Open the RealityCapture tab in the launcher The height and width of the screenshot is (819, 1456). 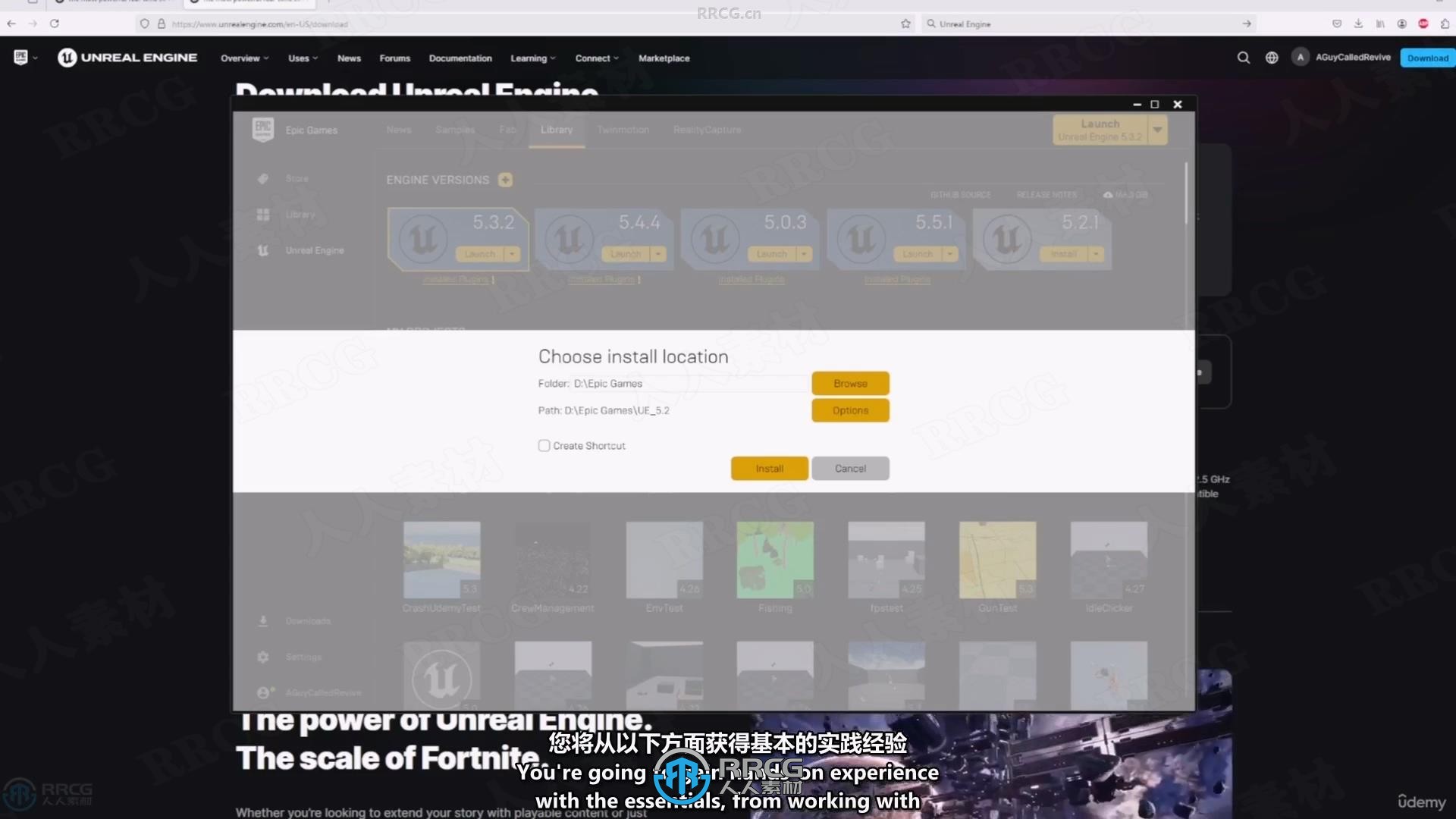707,130
